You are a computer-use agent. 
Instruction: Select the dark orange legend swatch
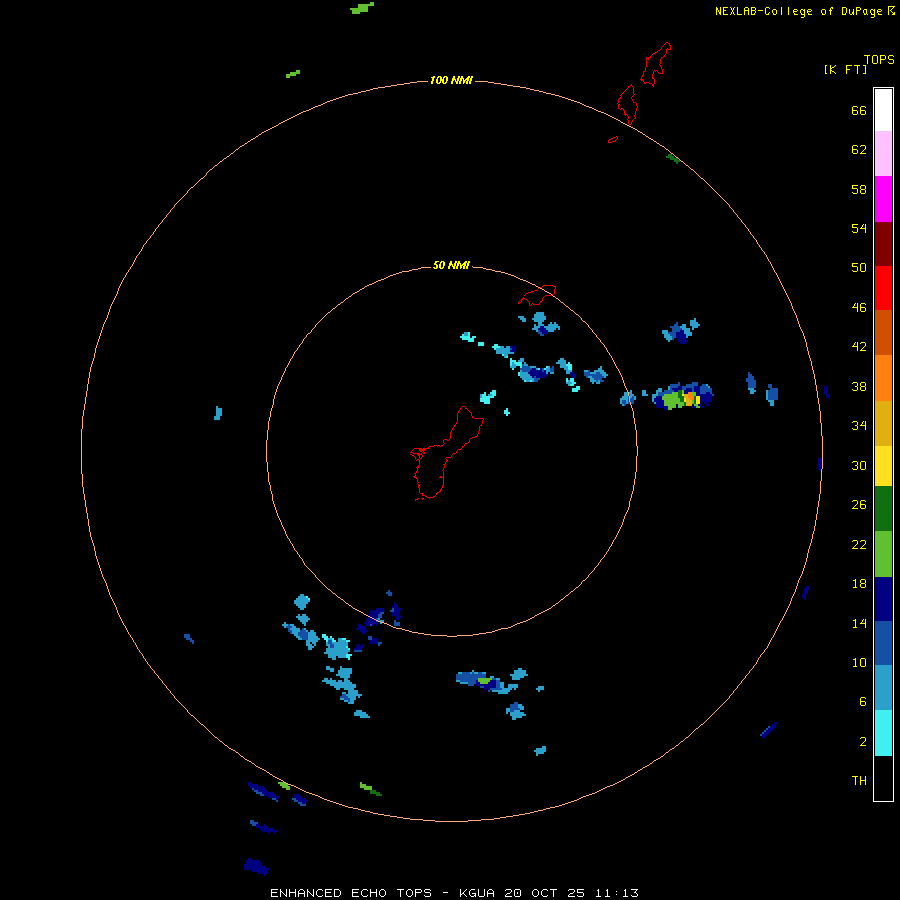pyautogui.click(x=883, y=333)
